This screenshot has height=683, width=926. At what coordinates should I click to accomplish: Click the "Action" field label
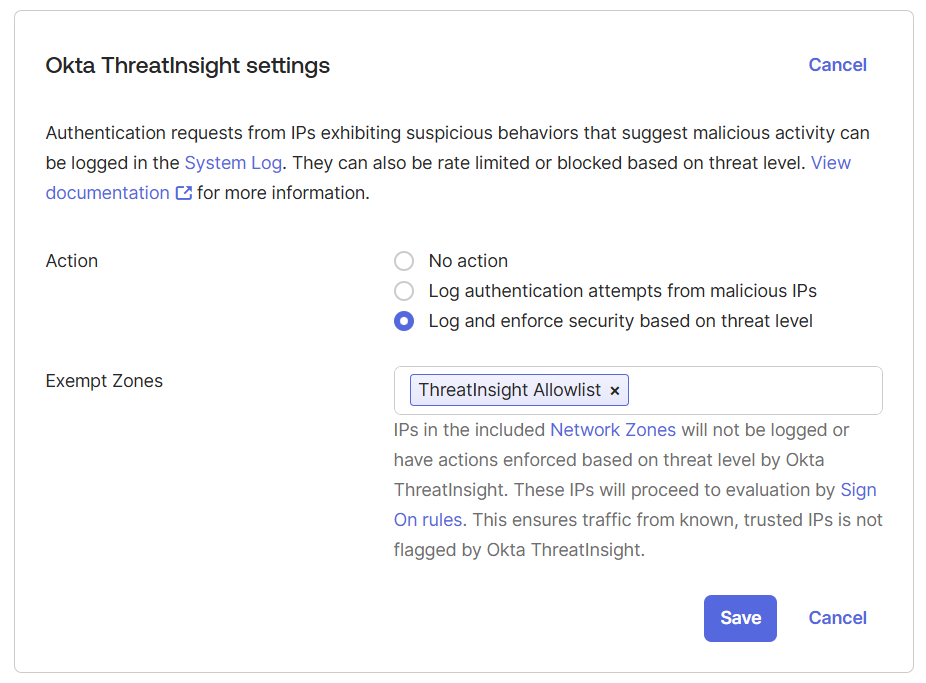[x=72, y=261]
